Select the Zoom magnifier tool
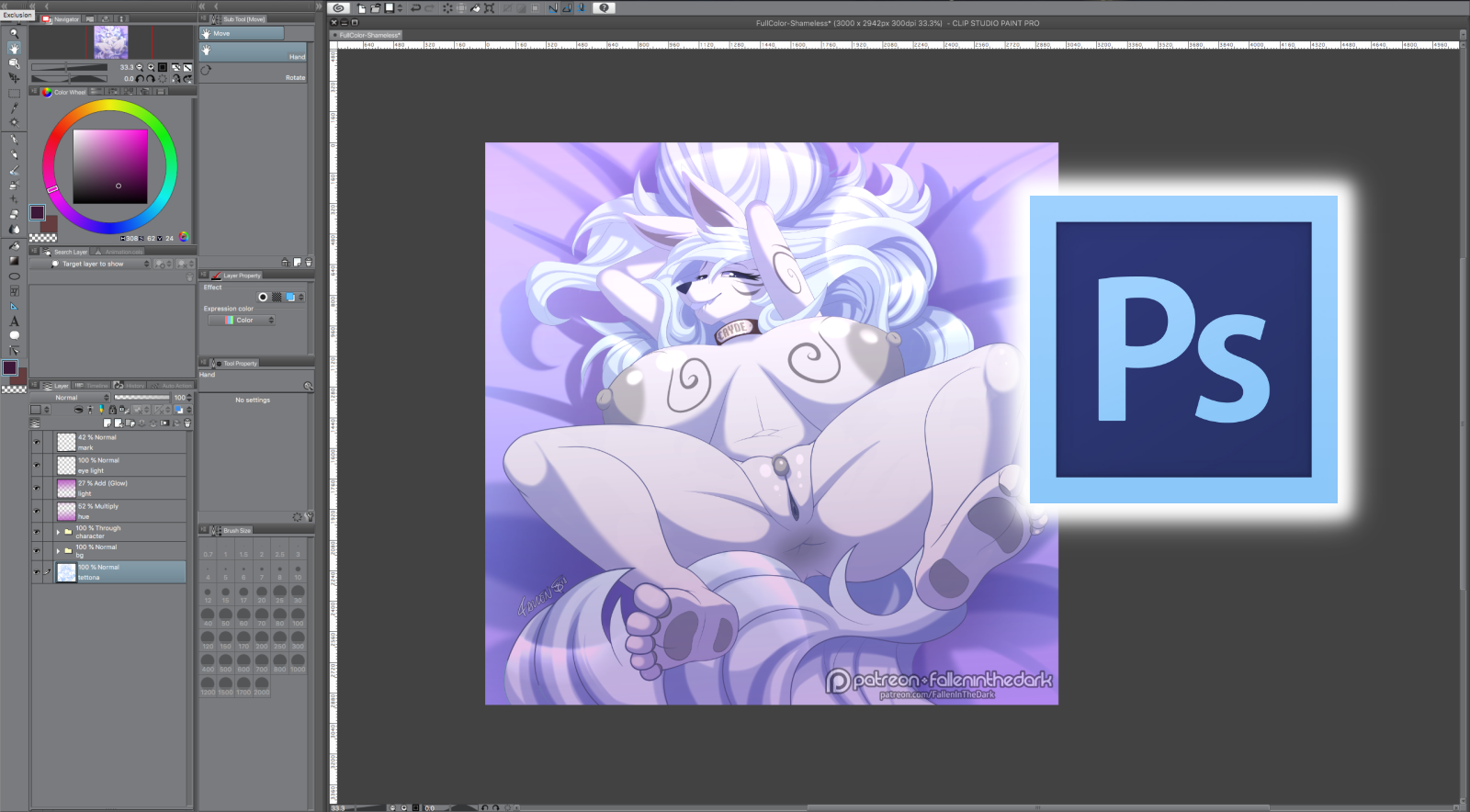 click(x=14, y=33)
